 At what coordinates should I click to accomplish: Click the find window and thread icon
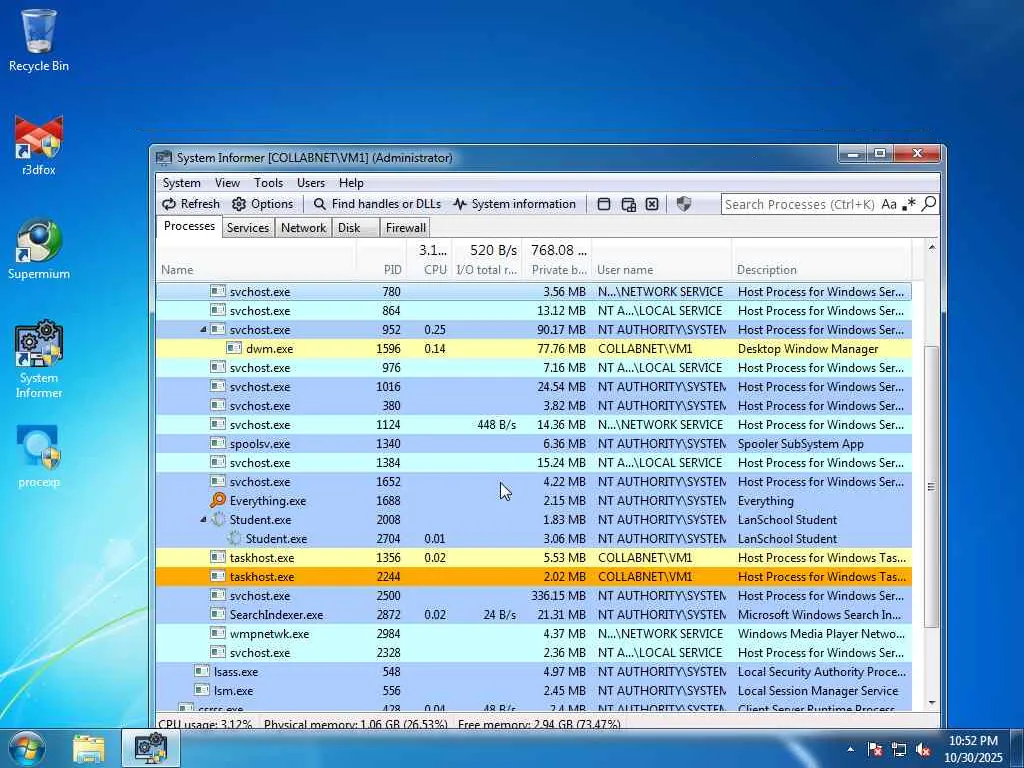tap(628, 204)
